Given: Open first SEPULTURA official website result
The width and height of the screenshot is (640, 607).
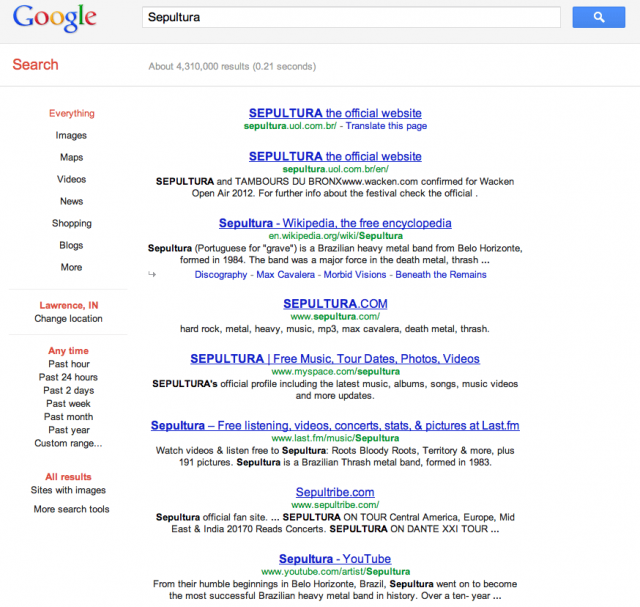Looking at the screenshot, I should click(335, 113).
